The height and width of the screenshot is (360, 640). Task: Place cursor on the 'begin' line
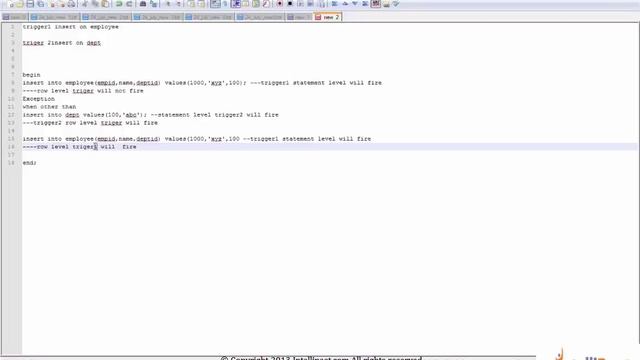tap(31, 75)
